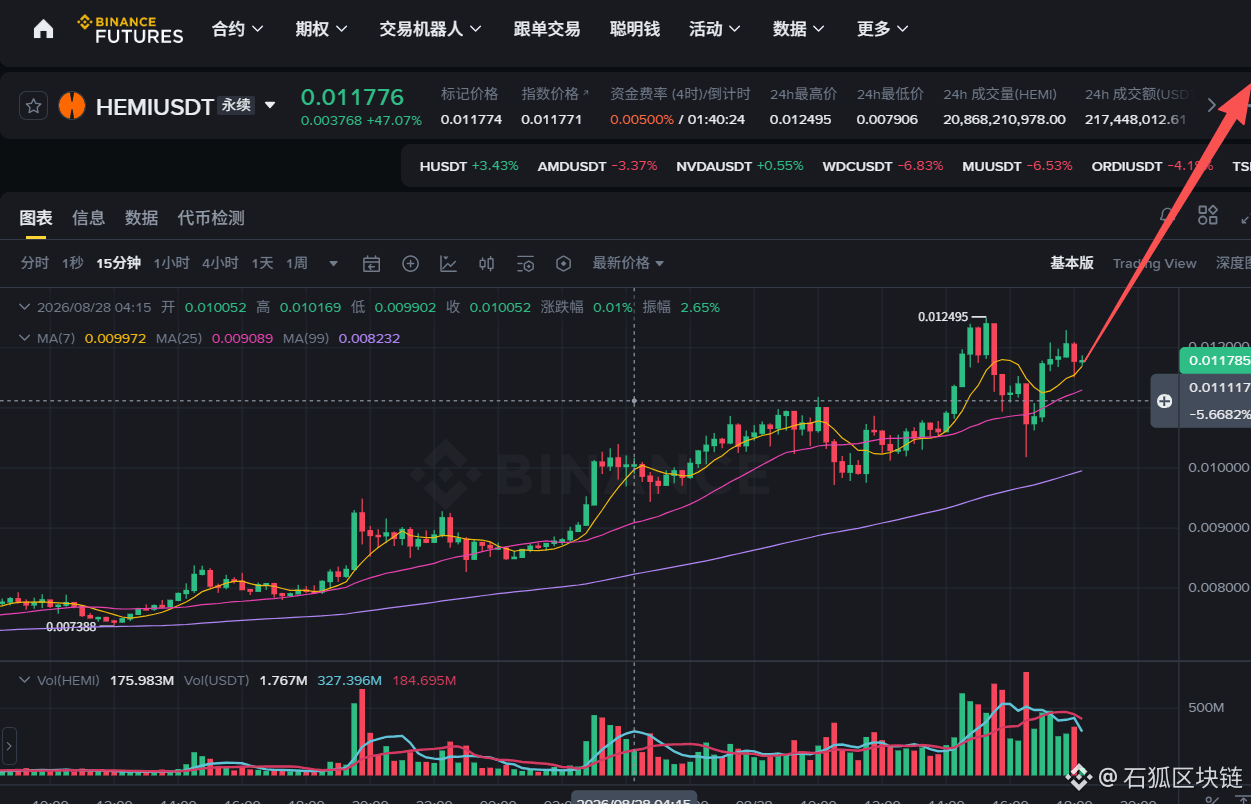The width and height of the screenshot is (1251, 804).
Task: Switch to Trading View chart mode
Action: pos(1155,263)
